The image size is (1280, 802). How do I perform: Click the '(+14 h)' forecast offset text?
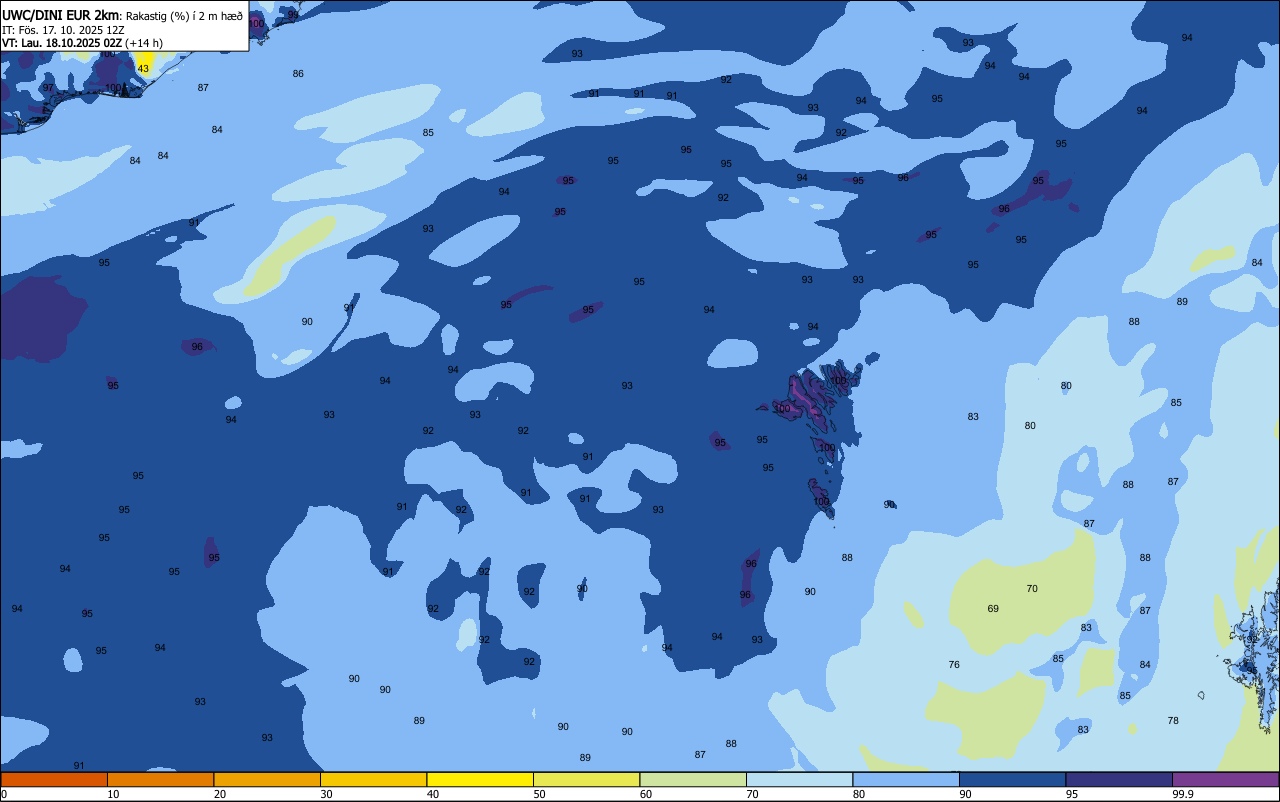tap(144, 43)
